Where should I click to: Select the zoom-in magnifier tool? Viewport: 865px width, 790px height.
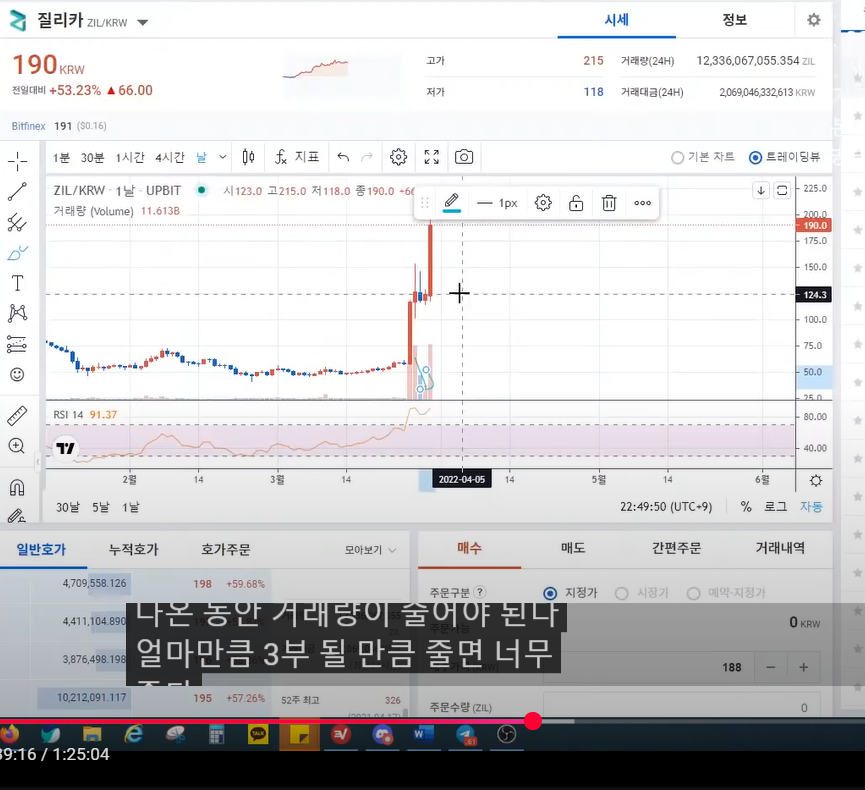pos(17,446)
